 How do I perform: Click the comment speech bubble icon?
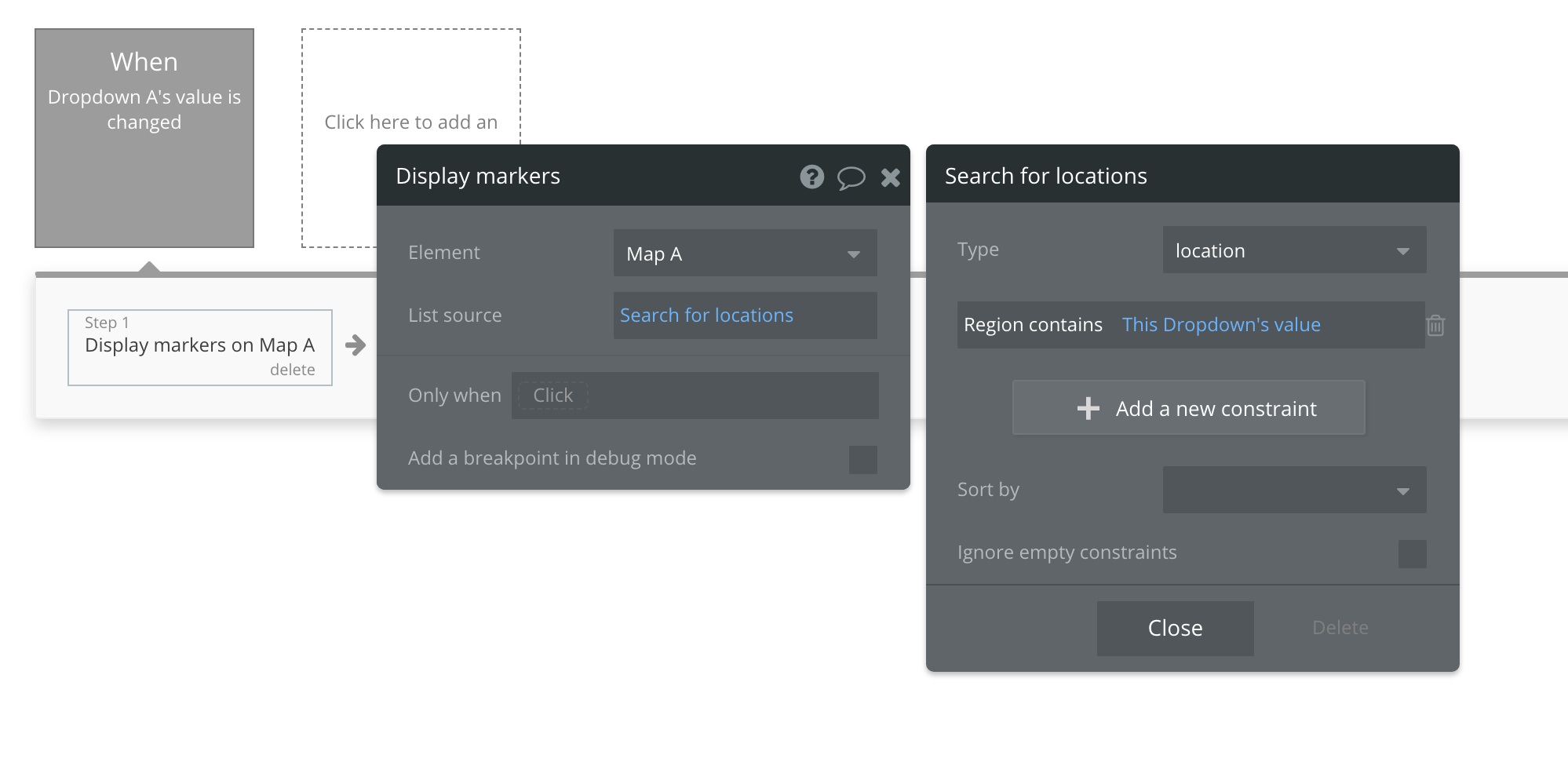pyautogui.click(x=851, y=177)
